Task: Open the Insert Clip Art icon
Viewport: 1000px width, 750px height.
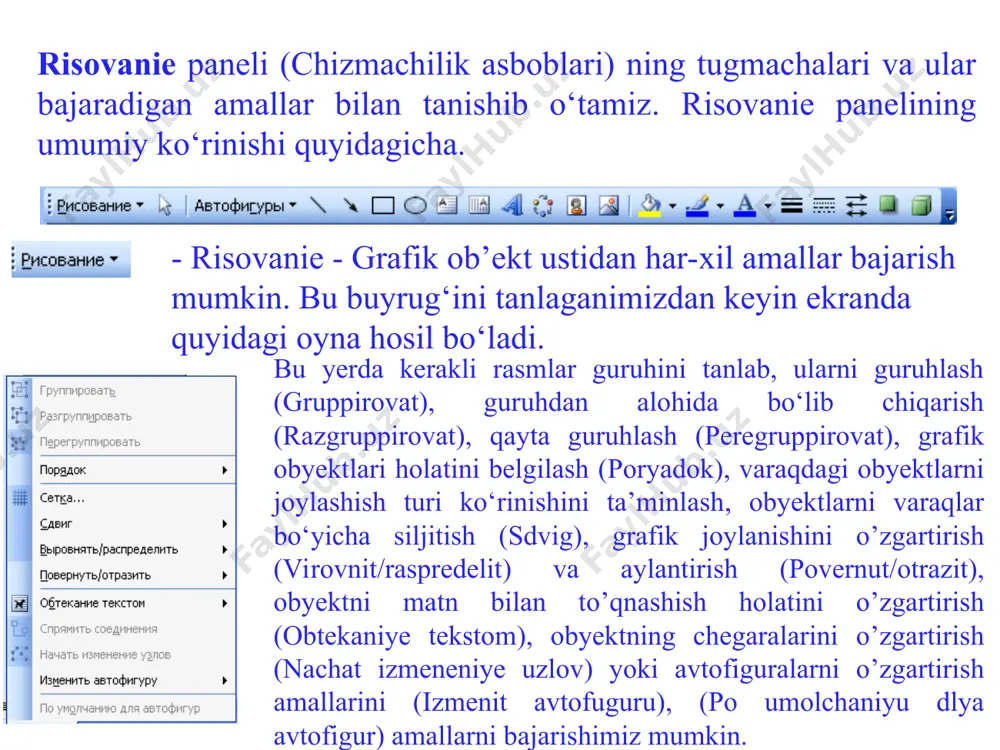Action: click(577, 205)
